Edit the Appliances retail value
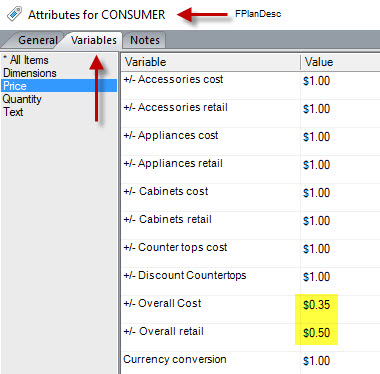 point(316,165)
